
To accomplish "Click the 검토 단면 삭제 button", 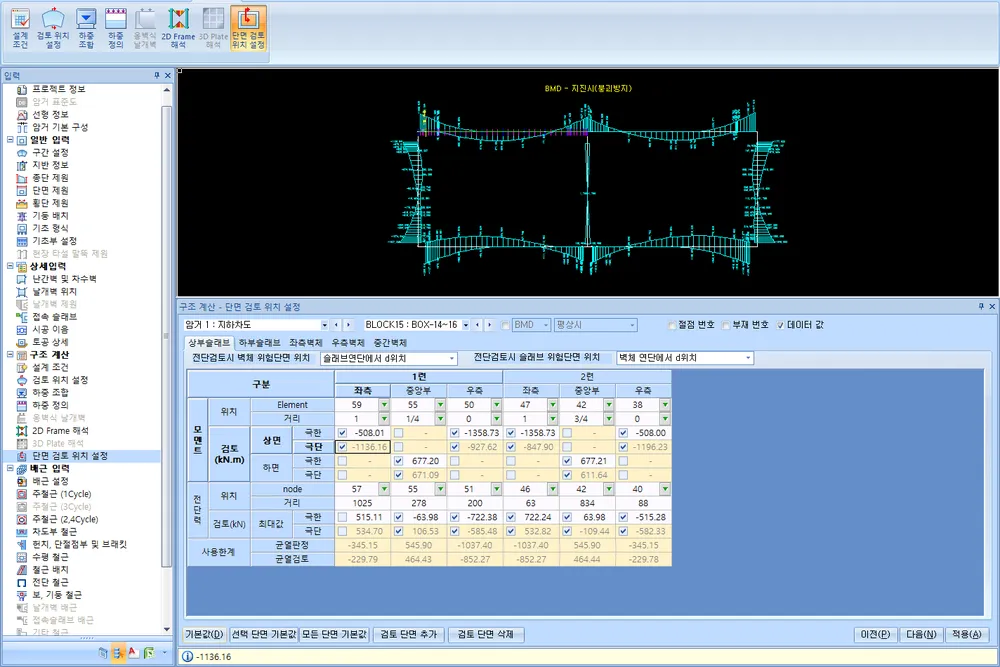I will point(485,634).
